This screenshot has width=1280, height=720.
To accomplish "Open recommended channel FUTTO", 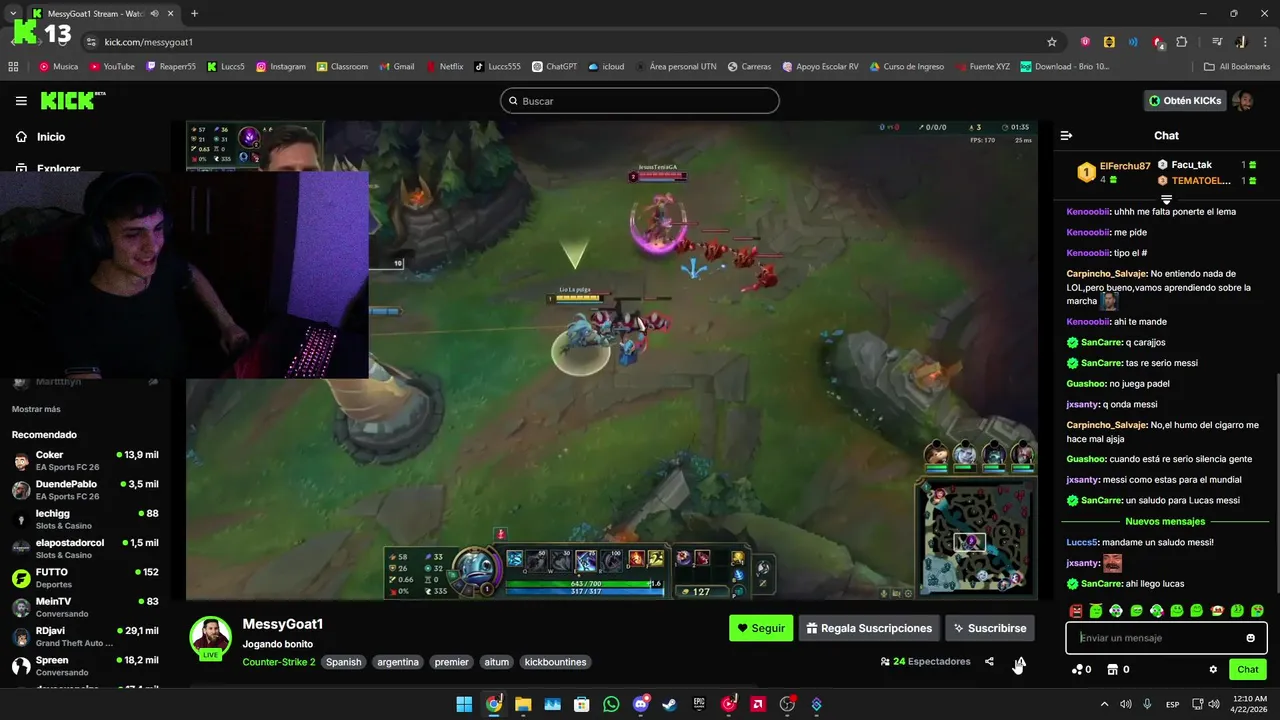I will point(85,578).
